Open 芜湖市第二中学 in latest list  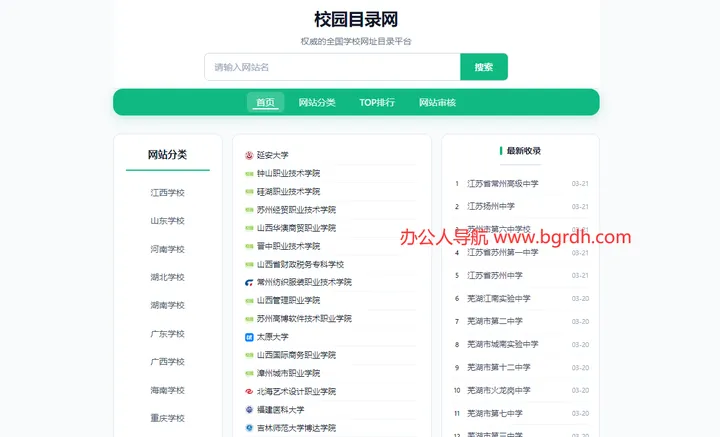pos(495,321)
